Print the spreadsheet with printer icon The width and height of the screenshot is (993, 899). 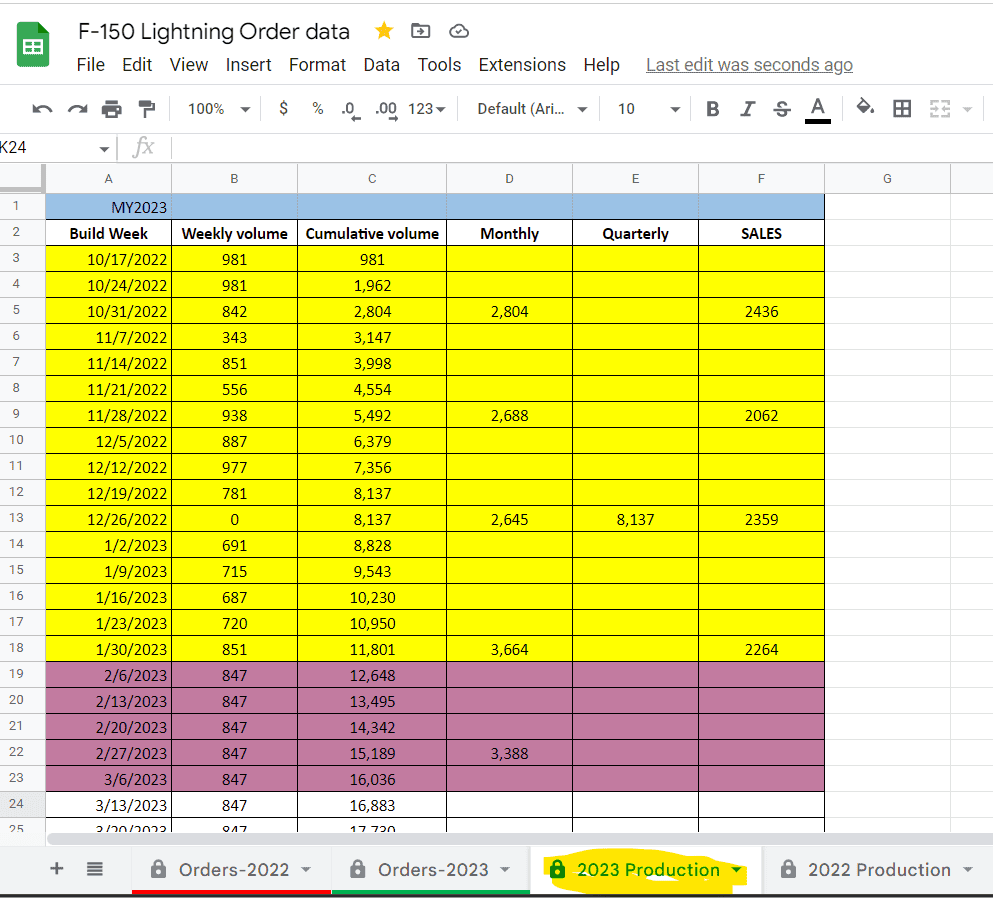(111, 109)
